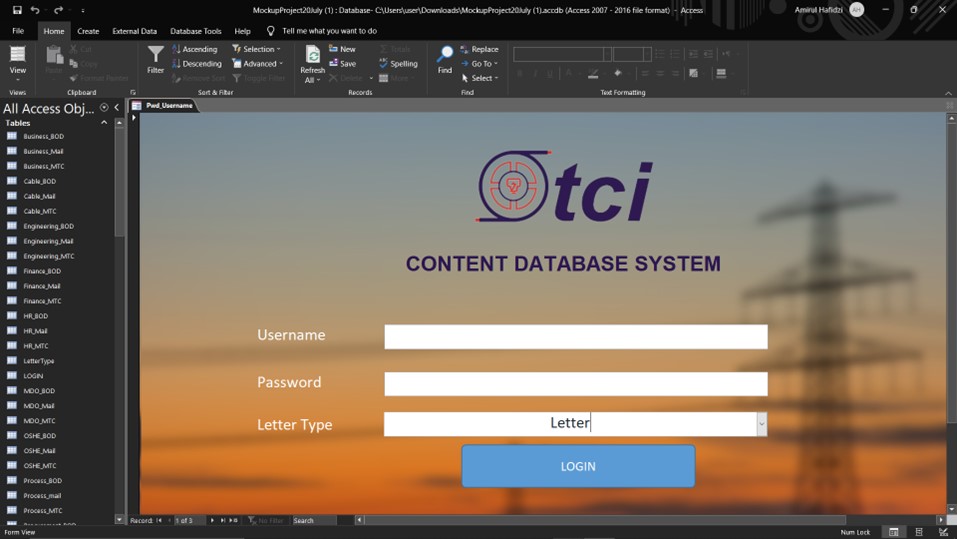Select the Cable_MTC table
The height and width of the screenshot is (539, 957).
[40, 211]
